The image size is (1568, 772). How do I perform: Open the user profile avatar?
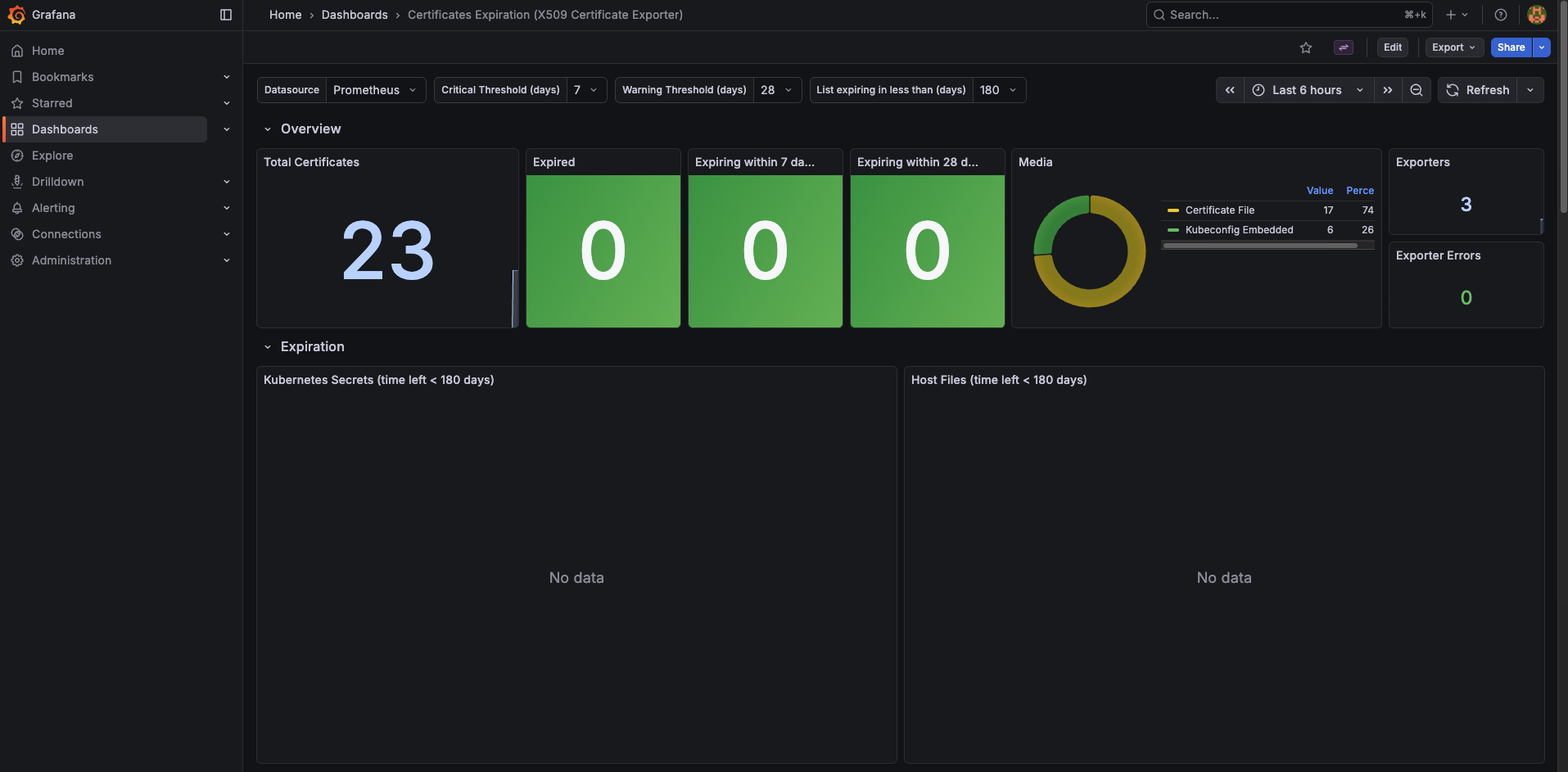[x=1536, y=15]
